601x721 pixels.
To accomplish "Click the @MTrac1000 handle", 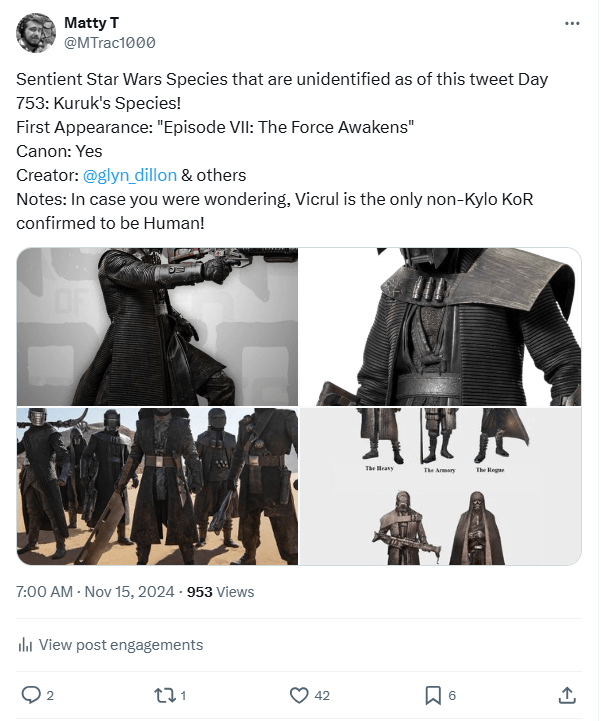I will point(109,43).
